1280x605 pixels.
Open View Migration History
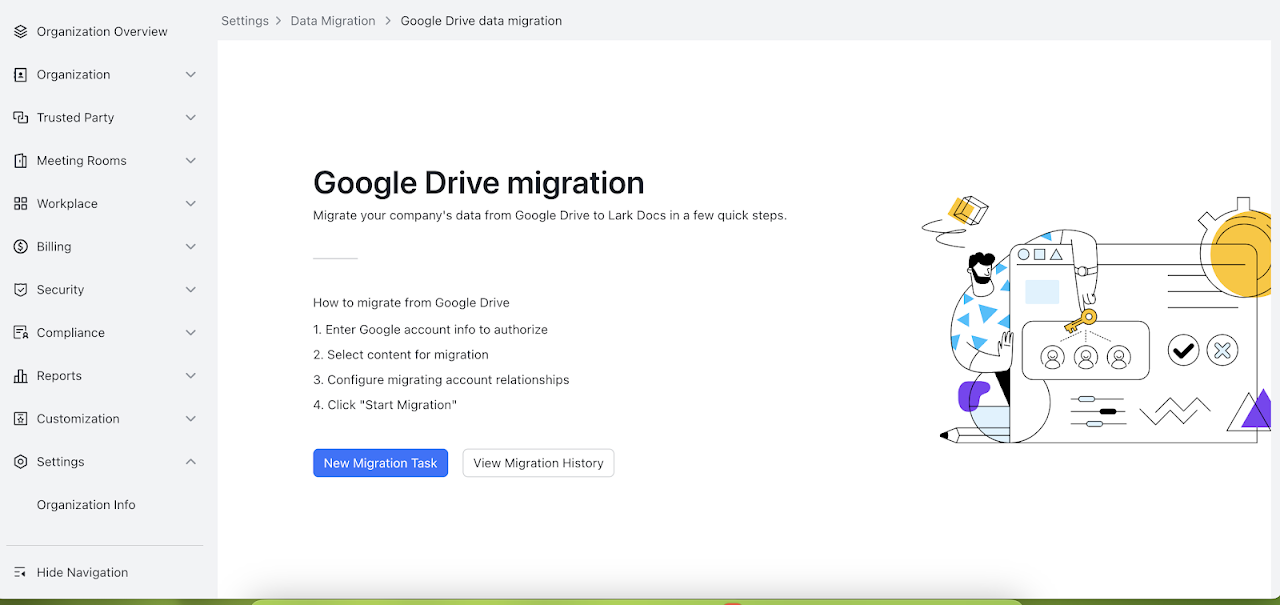[x=538, y=463]
